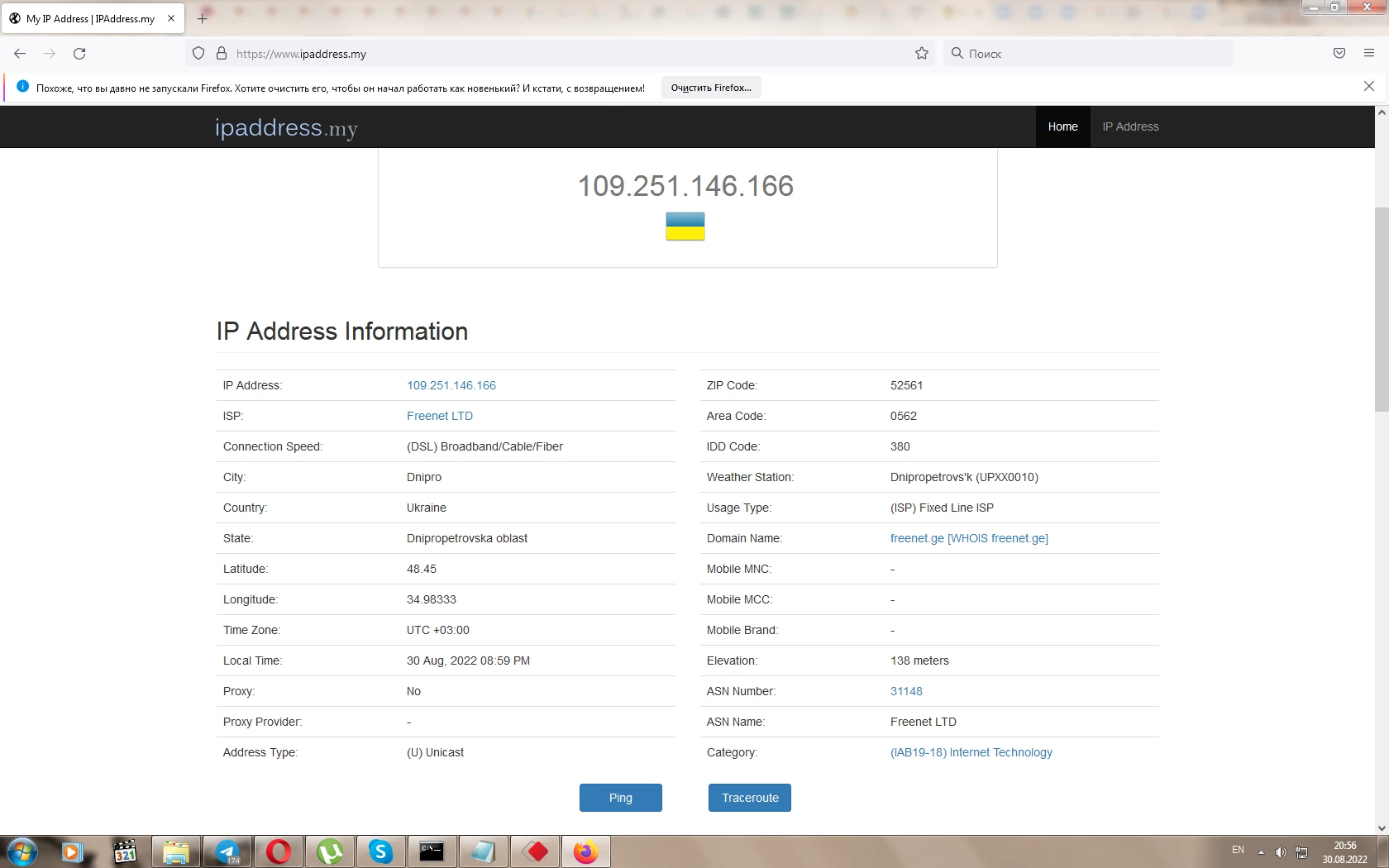The width and height of the screenshot is (1389, 868).
Task: Open the media player taskbar icon
Action: (73, 851)
